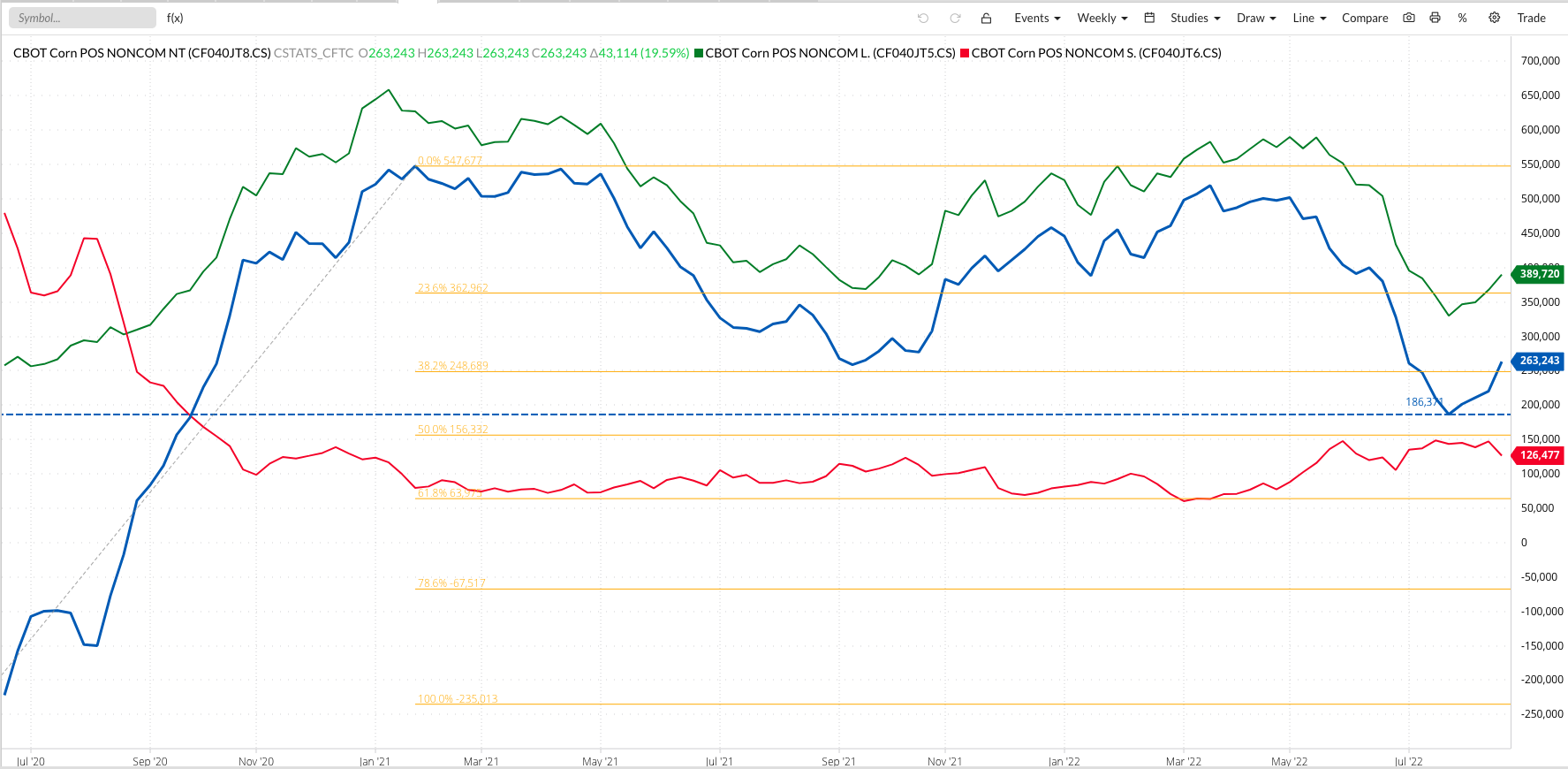The width and height of the screenshot is (1568, 769).
Task: Click the green NONCOM L. legend swatch
Action: pos(699,53)
